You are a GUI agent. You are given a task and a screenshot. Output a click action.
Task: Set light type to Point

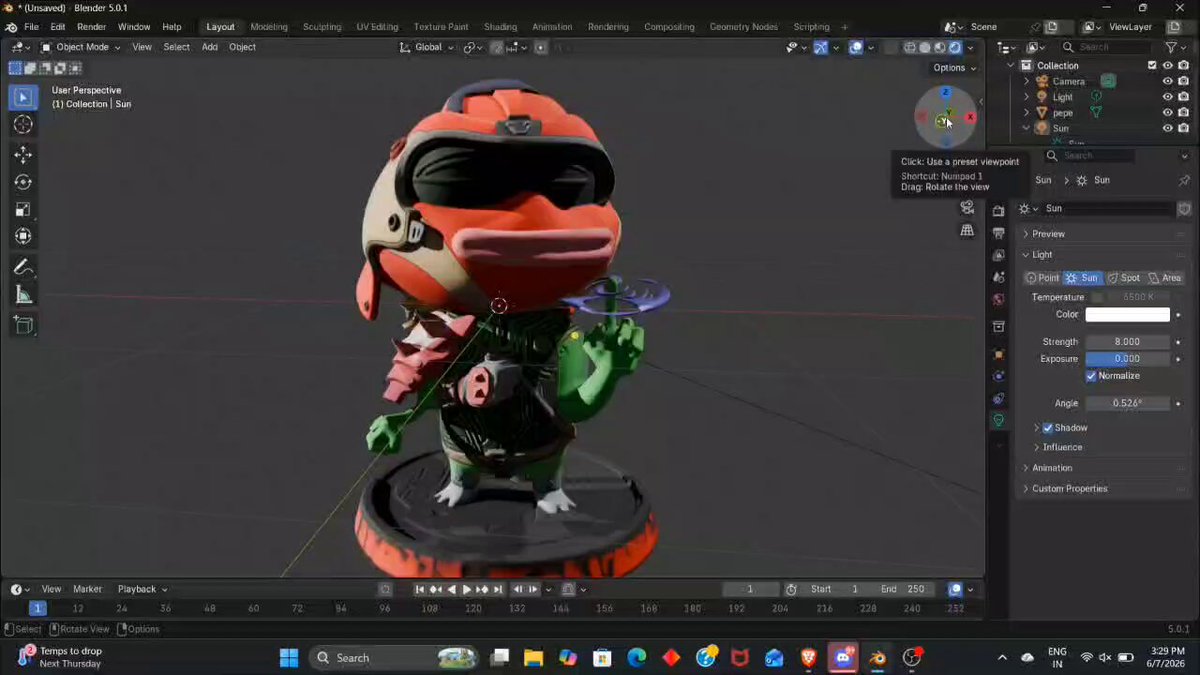coord(1042,278)
